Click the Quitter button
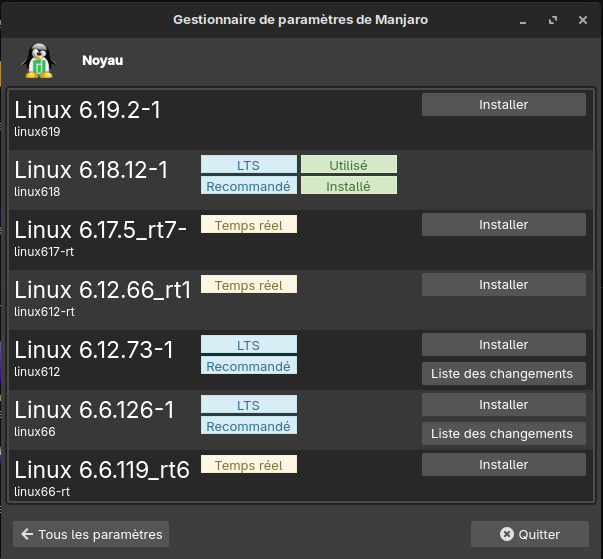The width and height of the screenshot is (603, 559). click(530, 534)
